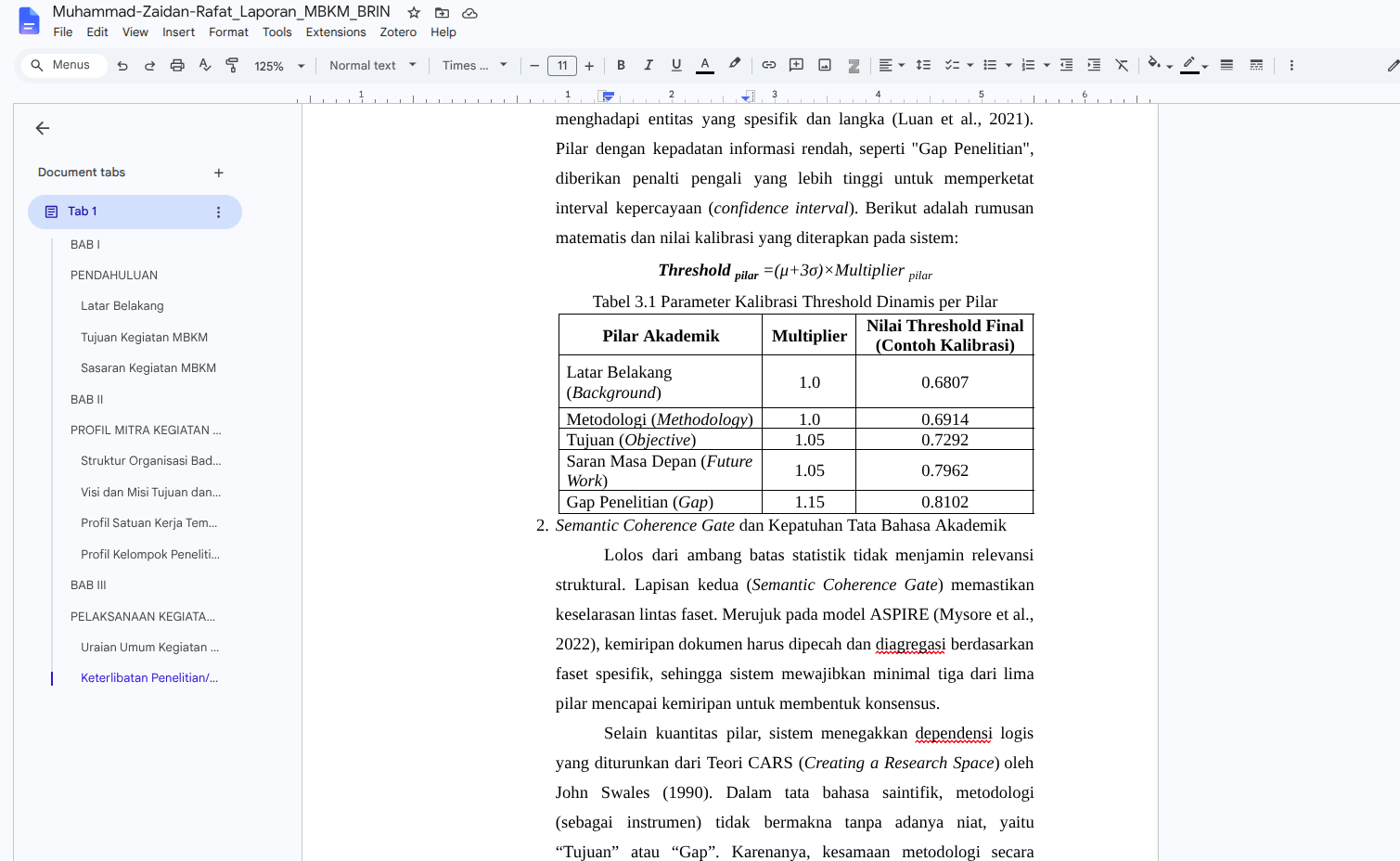The image size is (1400, 861).
Task: Click the Insert link icon
Action: (x=769, y=65)
